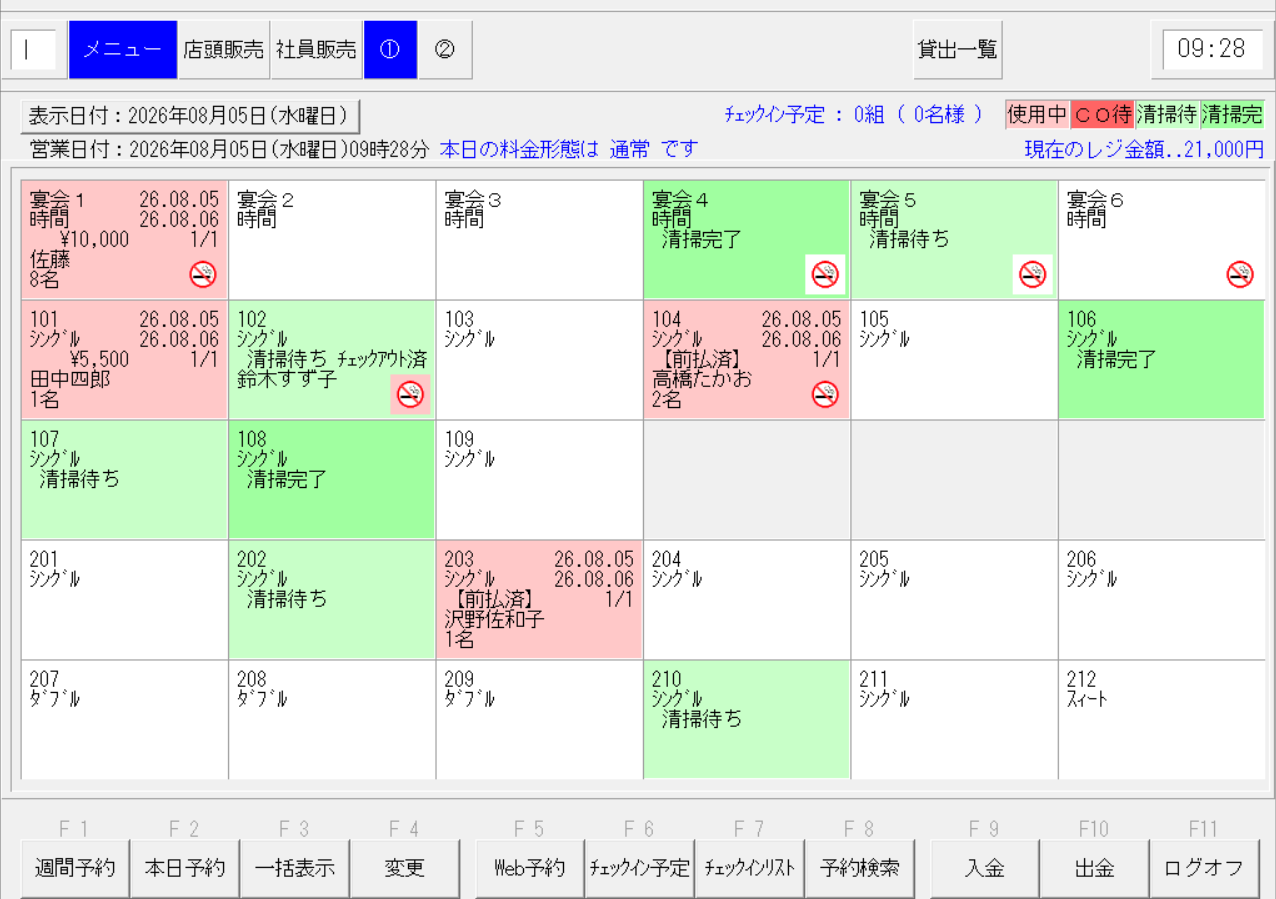Open 店頭販売 sales screen
The height and width of the screenshot is (899, 1276).
(224, 49)
